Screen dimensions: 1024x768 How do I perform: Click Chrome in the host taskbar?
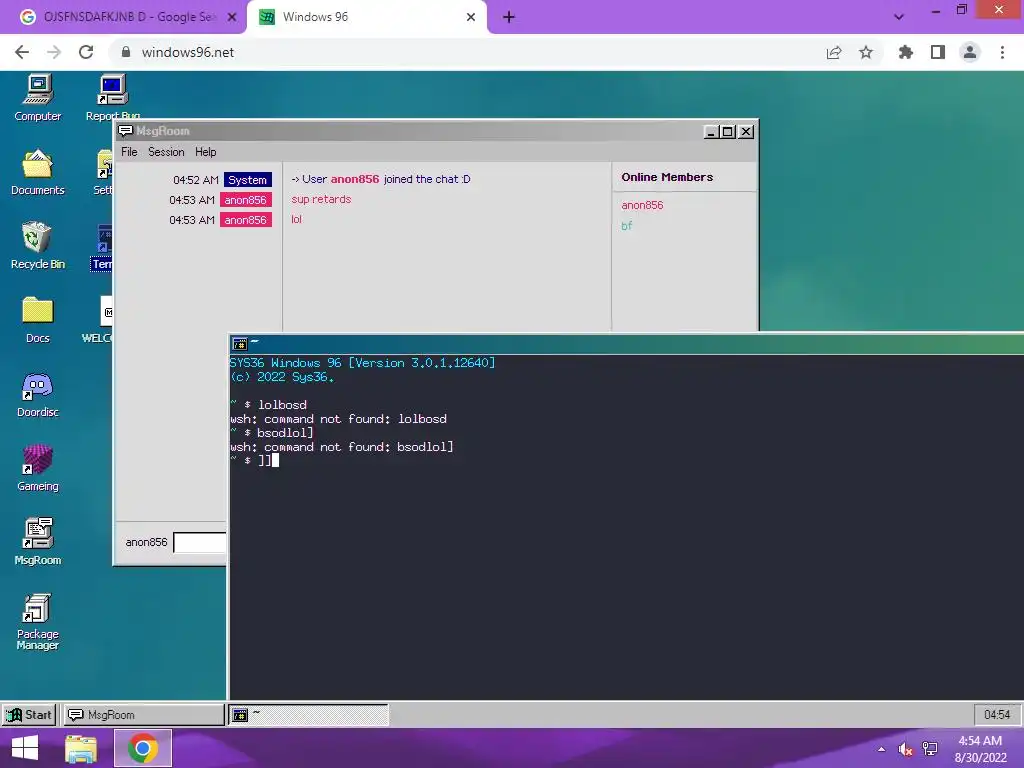click(143, 748)
